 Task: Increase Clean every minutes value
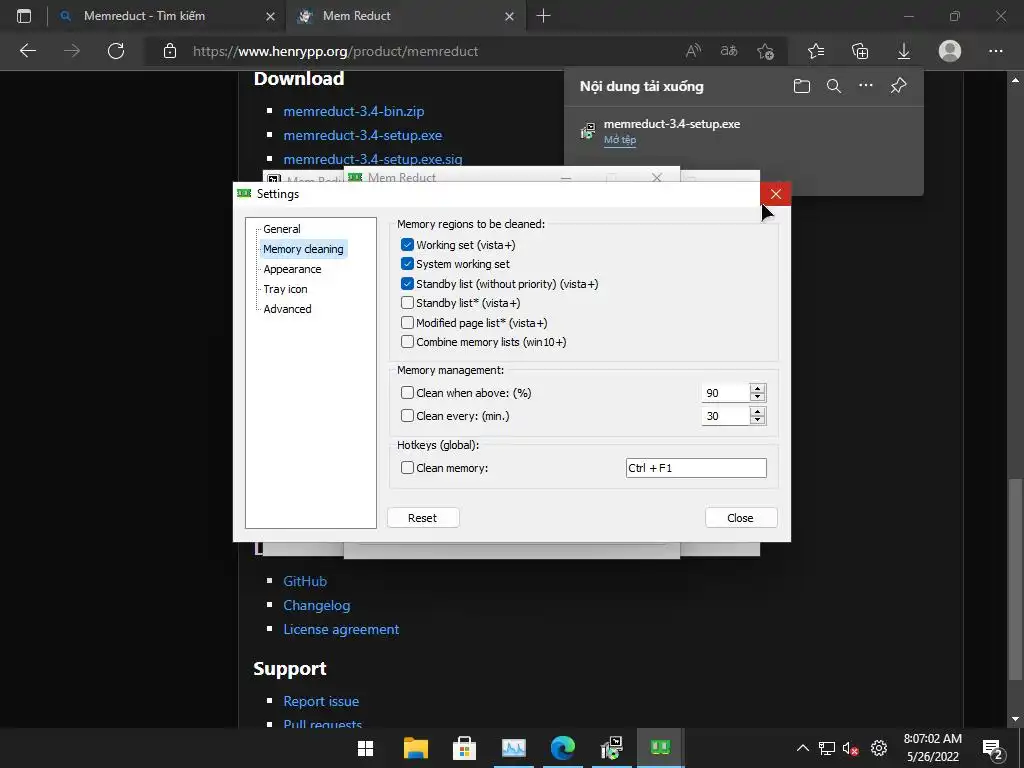click(x=758, y=411)
